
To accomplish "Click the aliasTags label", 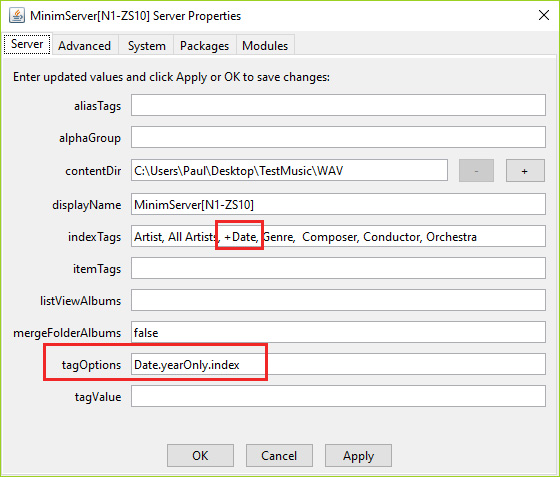I will click(x=98, y=106).
